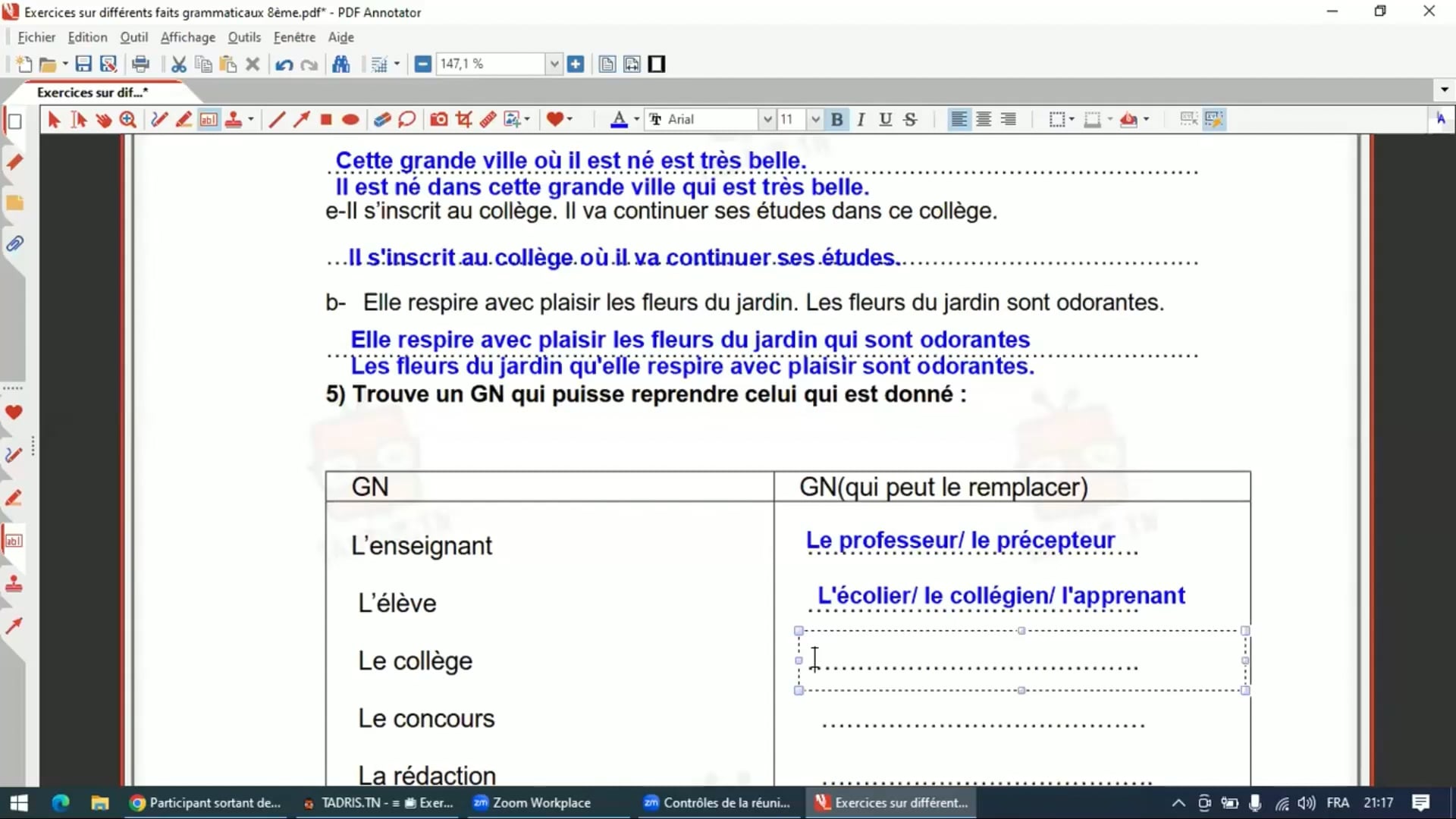The width and height of the screenshot is (1456, 819).
Task: Click the zoom in plus button
Action: pyautogui.click(x=576, y=64)
